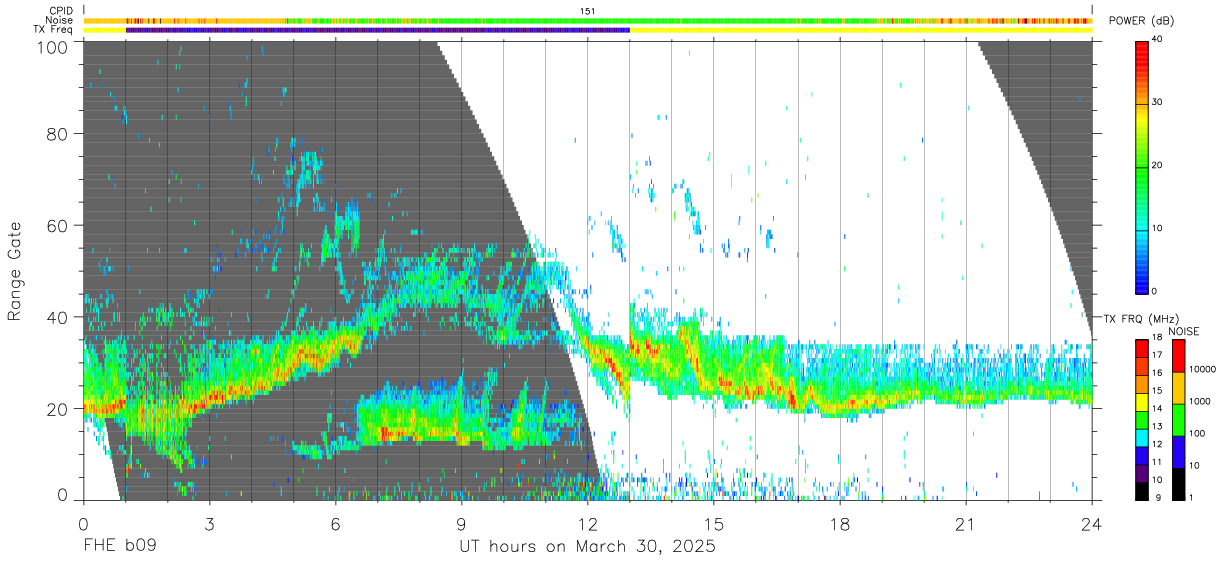Click the '1000' NOISE colorbar label
Screen dimensions: 1228x567
(1200, 403)
